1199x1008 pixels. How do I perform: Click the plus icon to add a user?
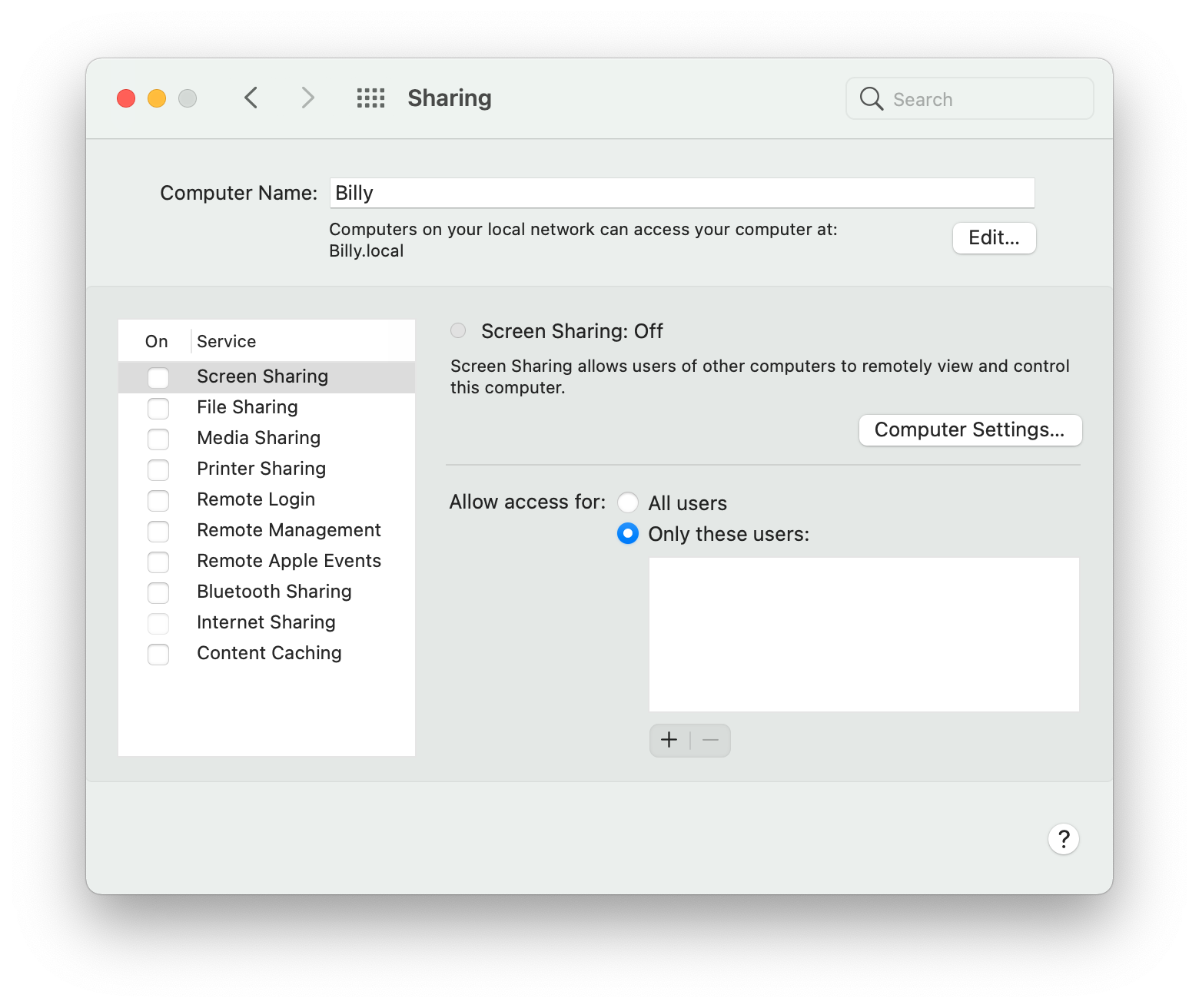pos(669,740)
